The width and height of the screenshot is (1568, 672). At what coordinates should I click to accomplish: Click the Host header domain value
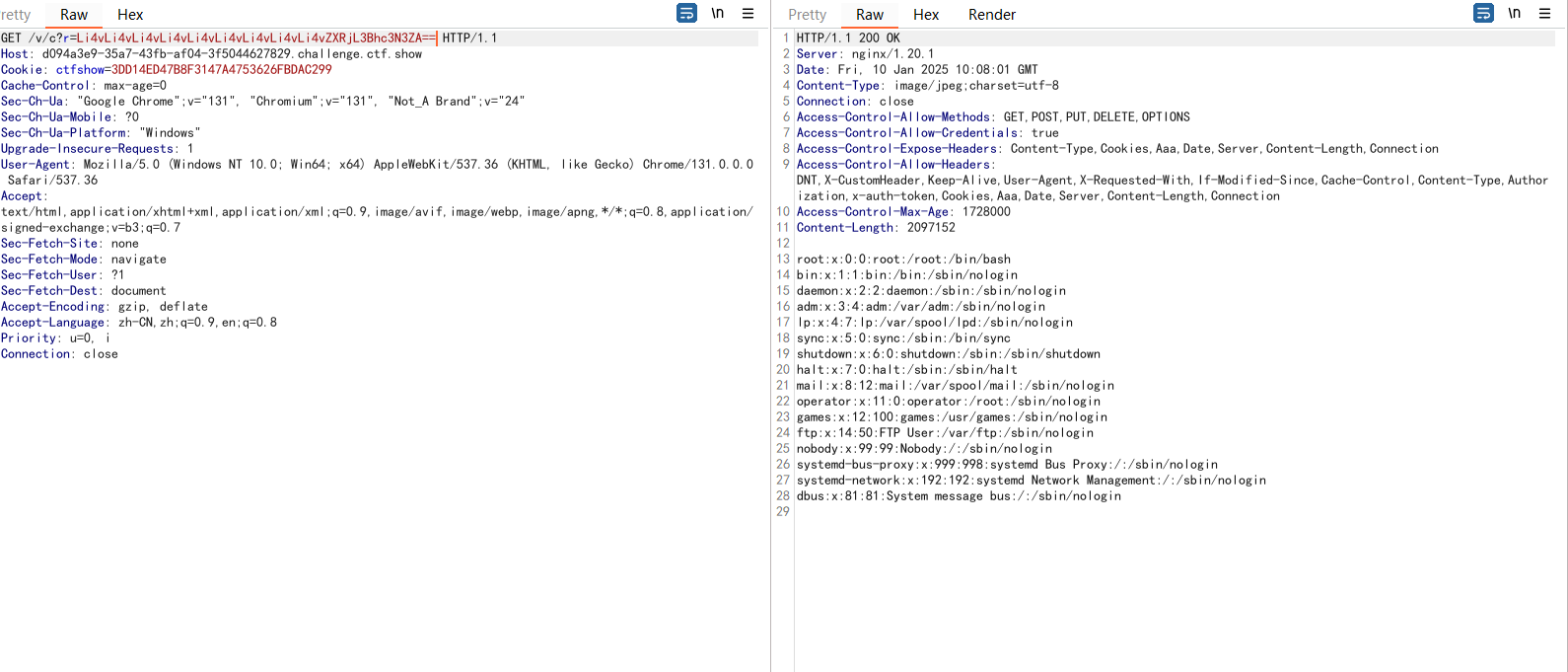[232, 54]
